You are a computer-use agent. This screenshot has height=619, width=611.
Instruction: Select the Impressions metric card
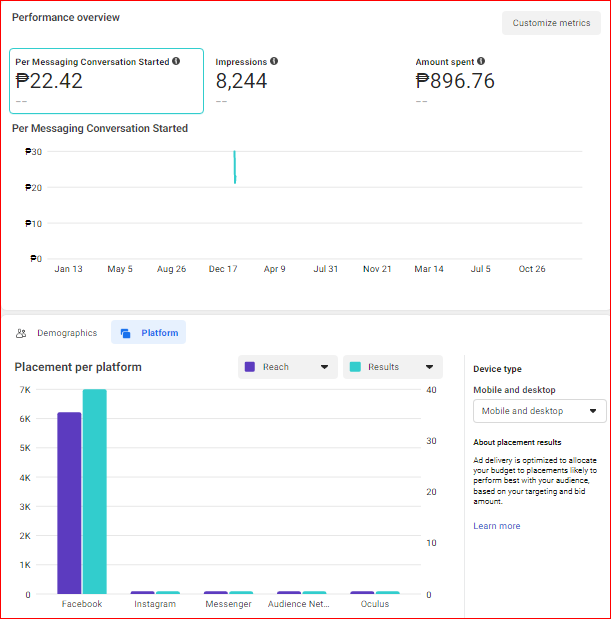click(300, 81)
